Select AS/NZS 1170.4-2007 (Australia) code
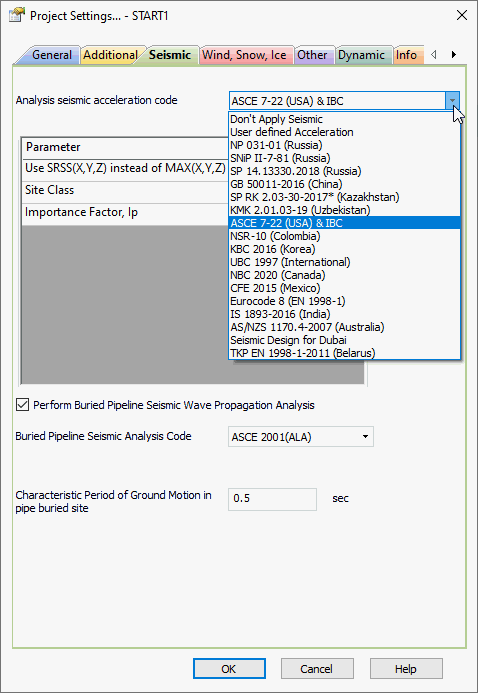The image size is (478, 693). tap(345, 327)
